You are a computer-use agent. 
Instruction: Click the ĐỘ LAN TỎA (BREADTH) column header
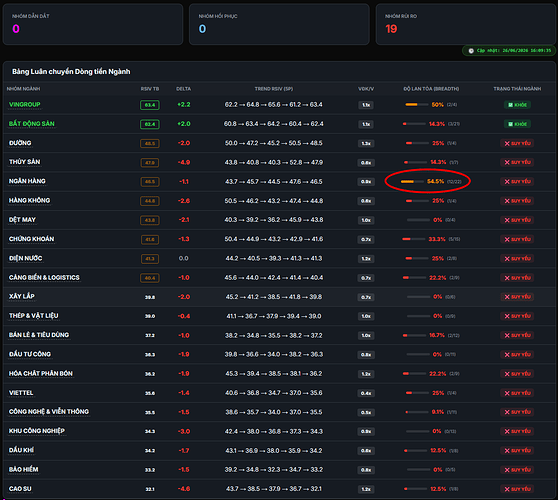(x=431, y=89)
